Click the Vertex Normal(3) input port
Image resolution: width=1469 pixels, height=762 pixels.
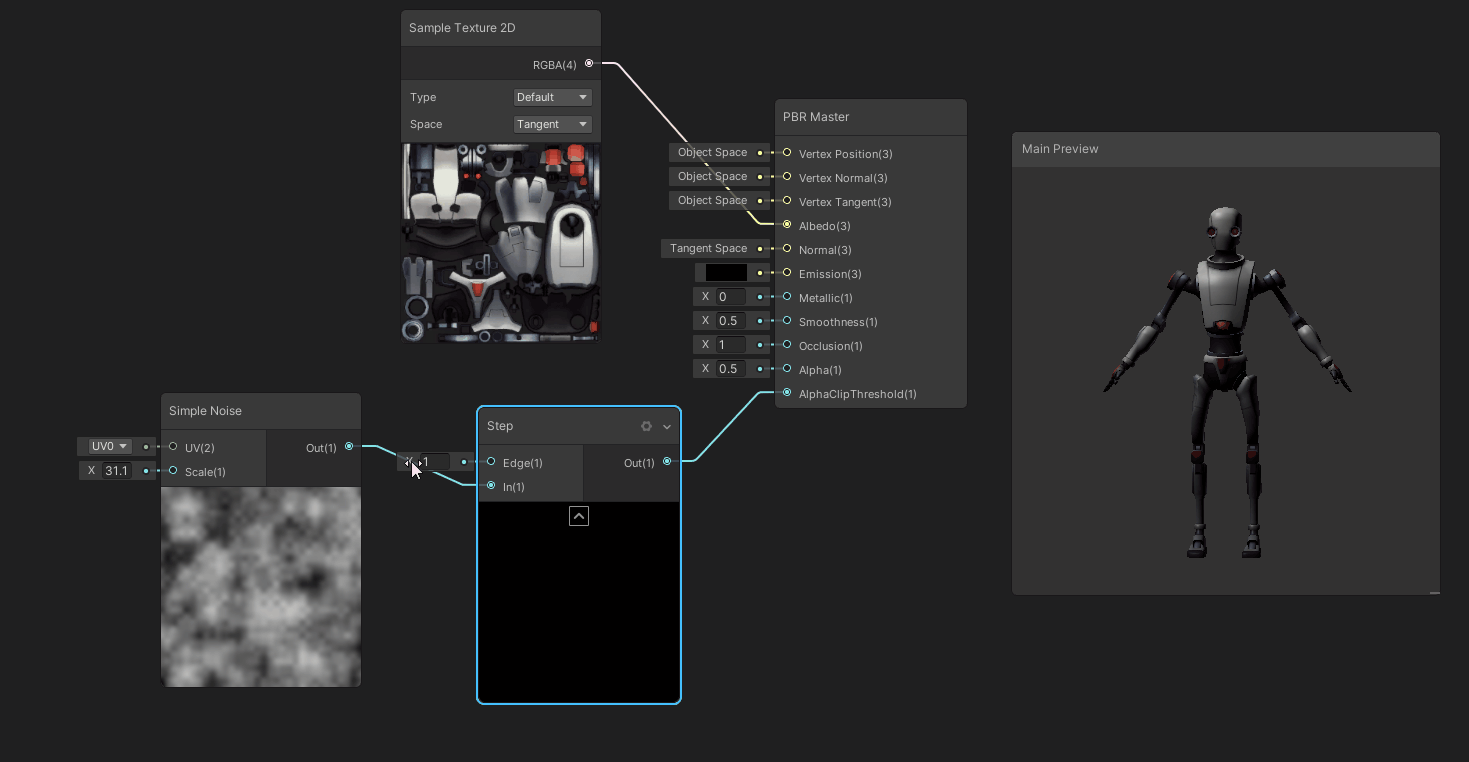[x=787, y=177]
